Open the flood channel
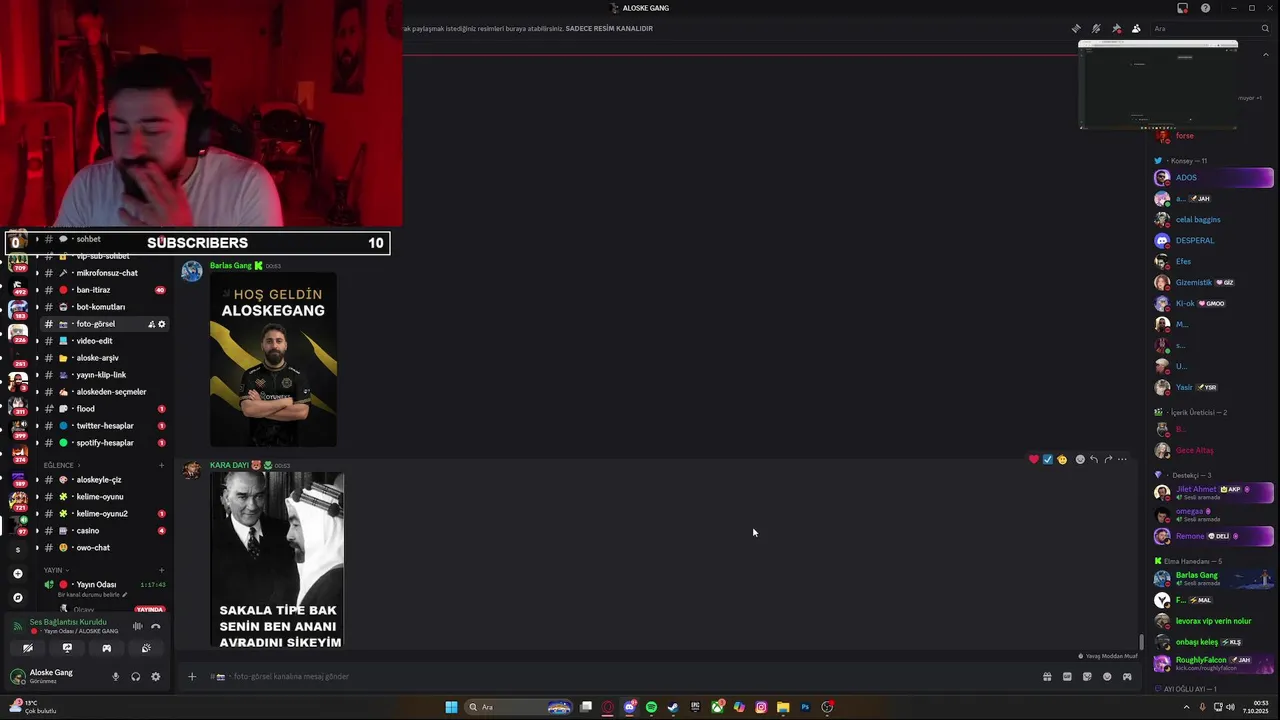 (x=104, y=409)
